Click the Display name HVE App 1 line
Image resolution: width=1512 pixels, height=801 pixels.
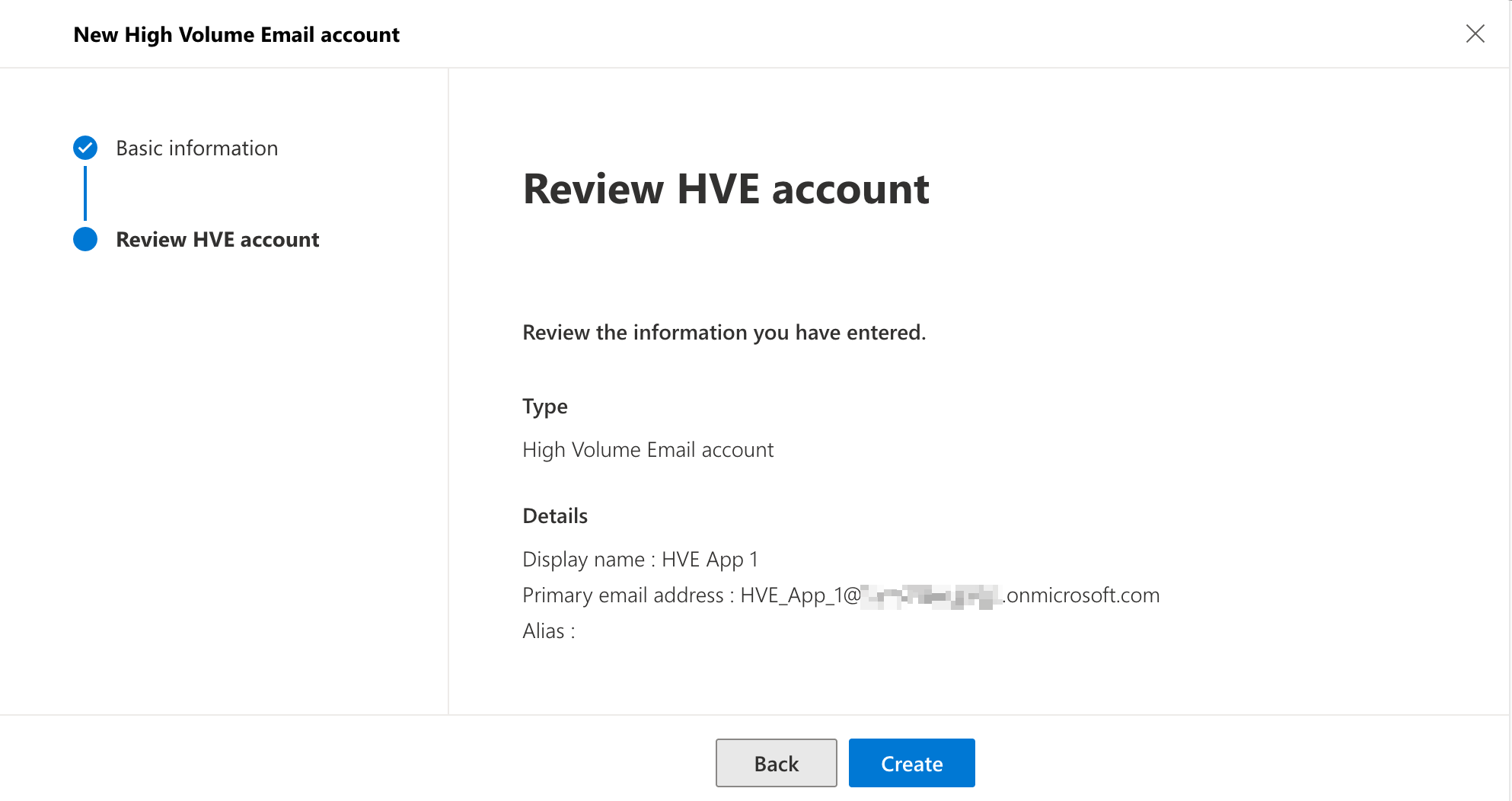(x=640, y=560)
